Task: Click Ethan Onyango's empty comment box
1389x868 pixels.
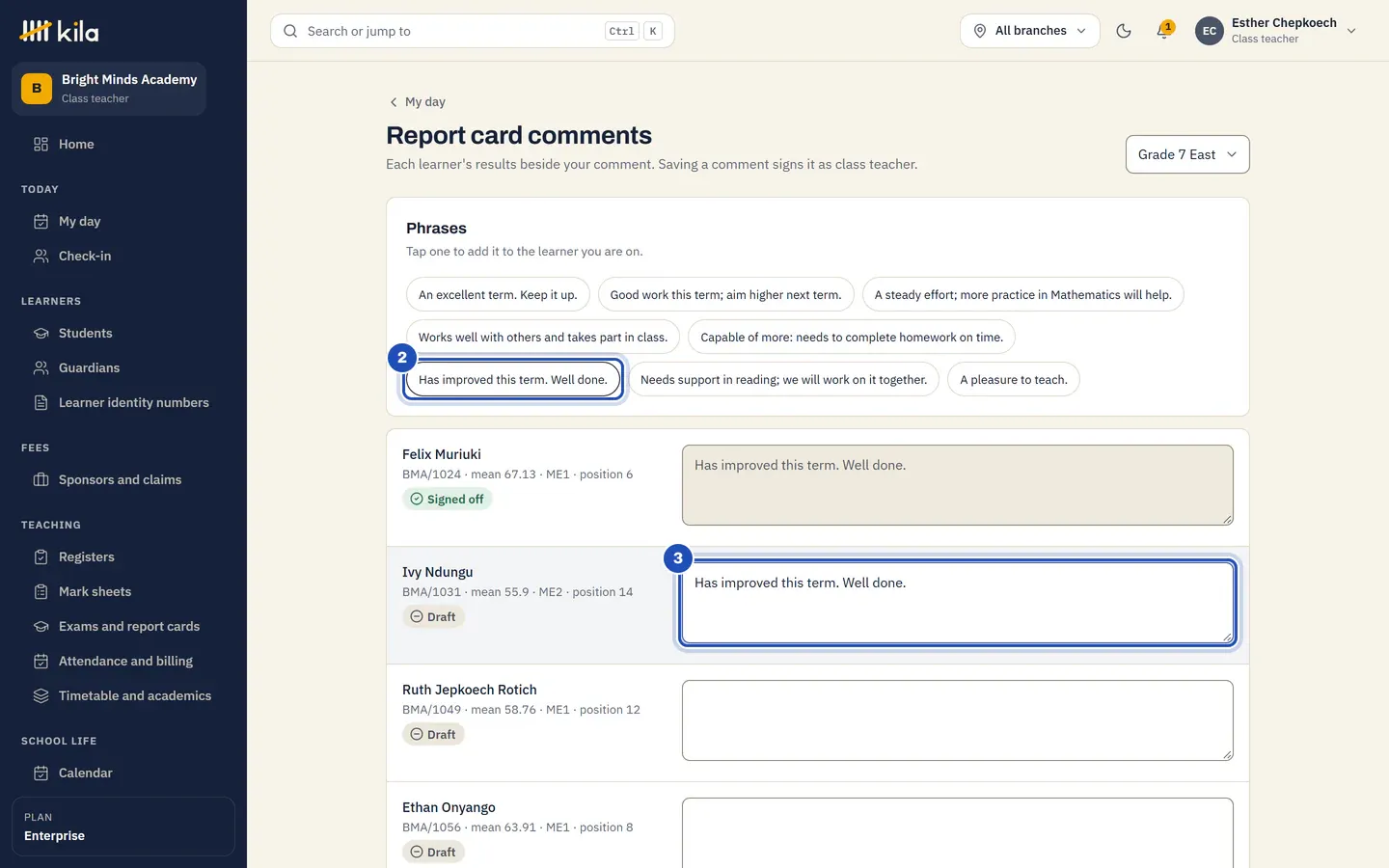Action: coord(958,832)
